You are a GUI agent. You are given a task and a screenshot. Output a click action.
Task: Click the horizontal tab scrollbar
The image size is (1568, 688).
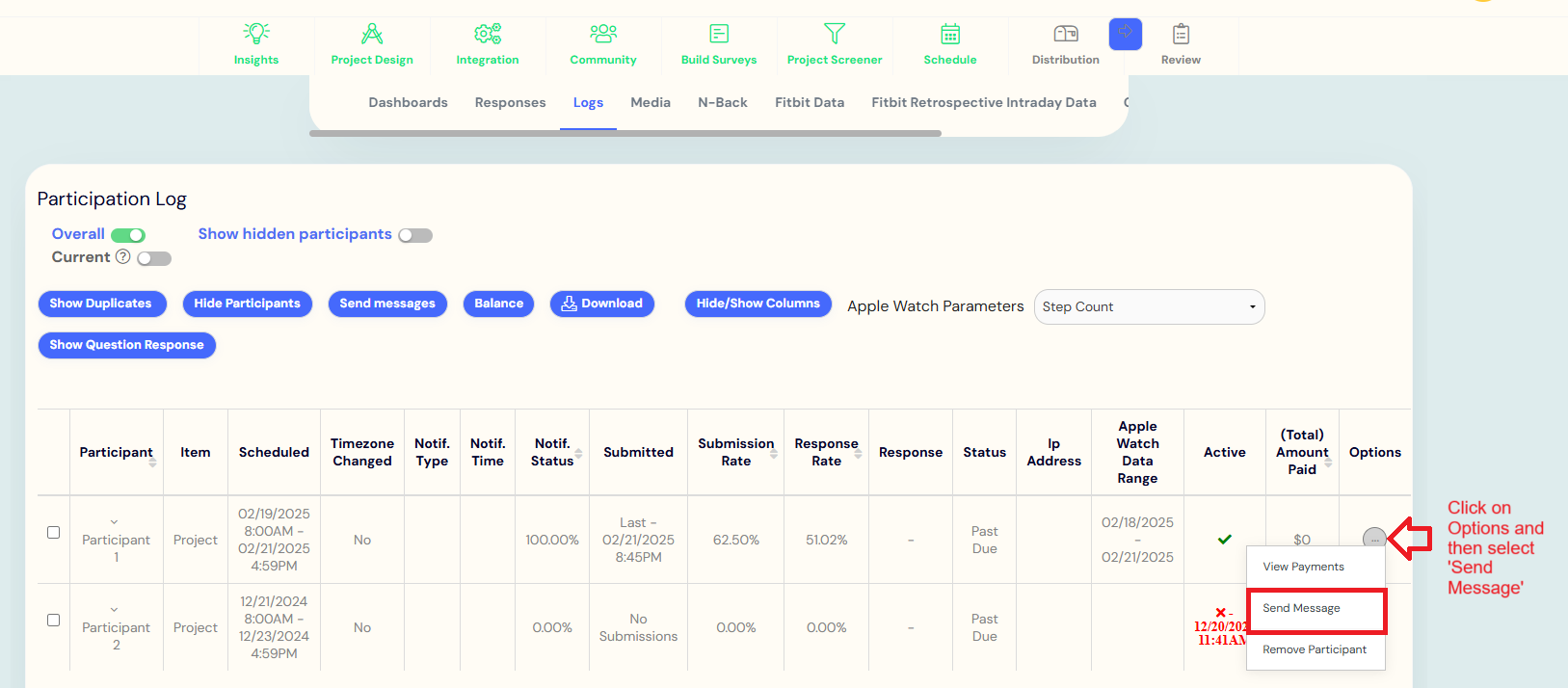pos(625,134)
